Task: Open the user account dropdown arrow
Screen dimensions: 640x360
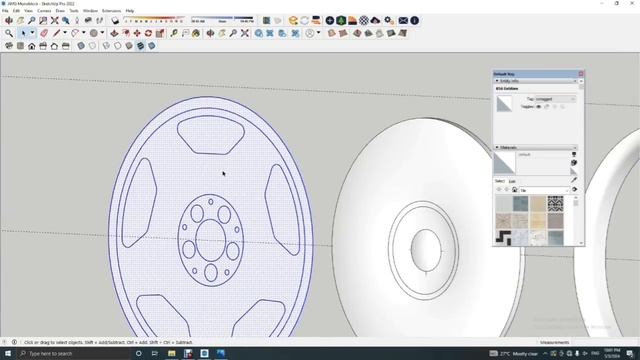Action: tap(318, 33)
